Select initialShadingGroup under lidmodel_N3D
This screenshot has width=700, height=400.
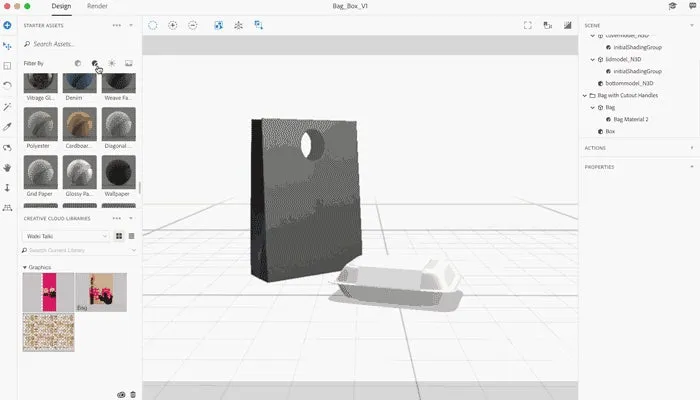click(637, 71)
